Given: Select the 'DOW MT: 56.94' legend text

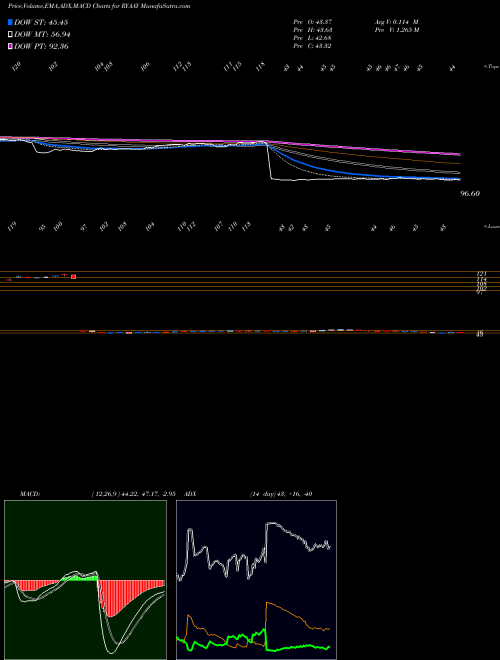Looking at the screenshot, I should [x=42, y=35].
